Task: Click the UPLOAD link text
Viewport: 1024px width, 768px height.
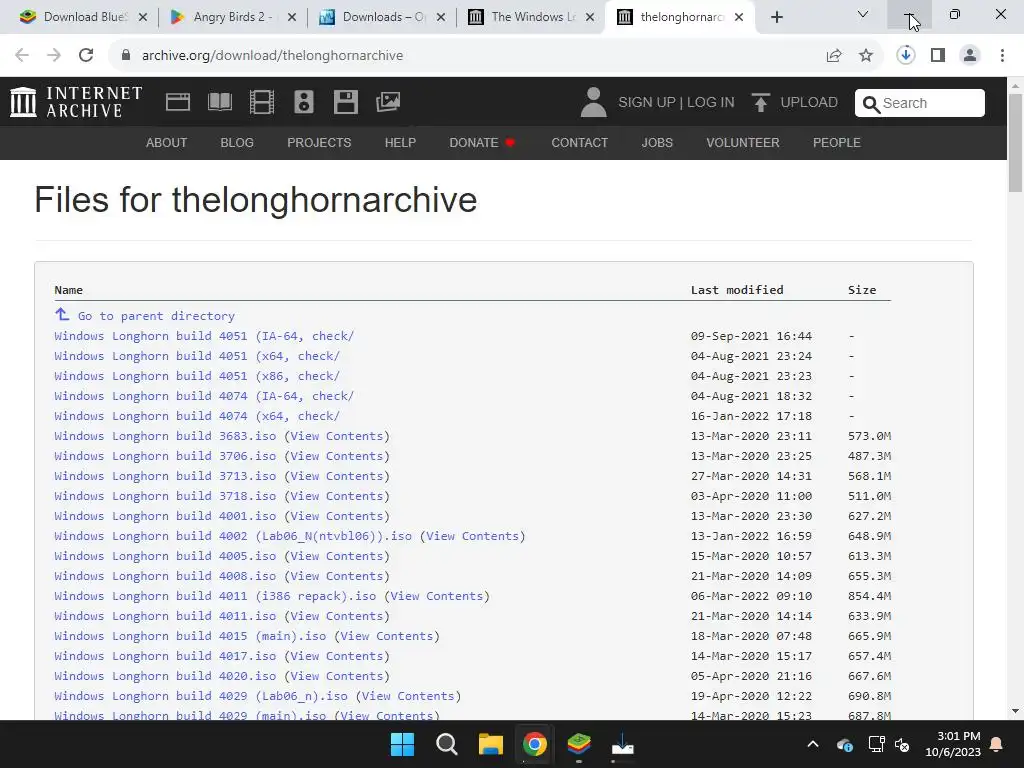Action: [809, 103]
